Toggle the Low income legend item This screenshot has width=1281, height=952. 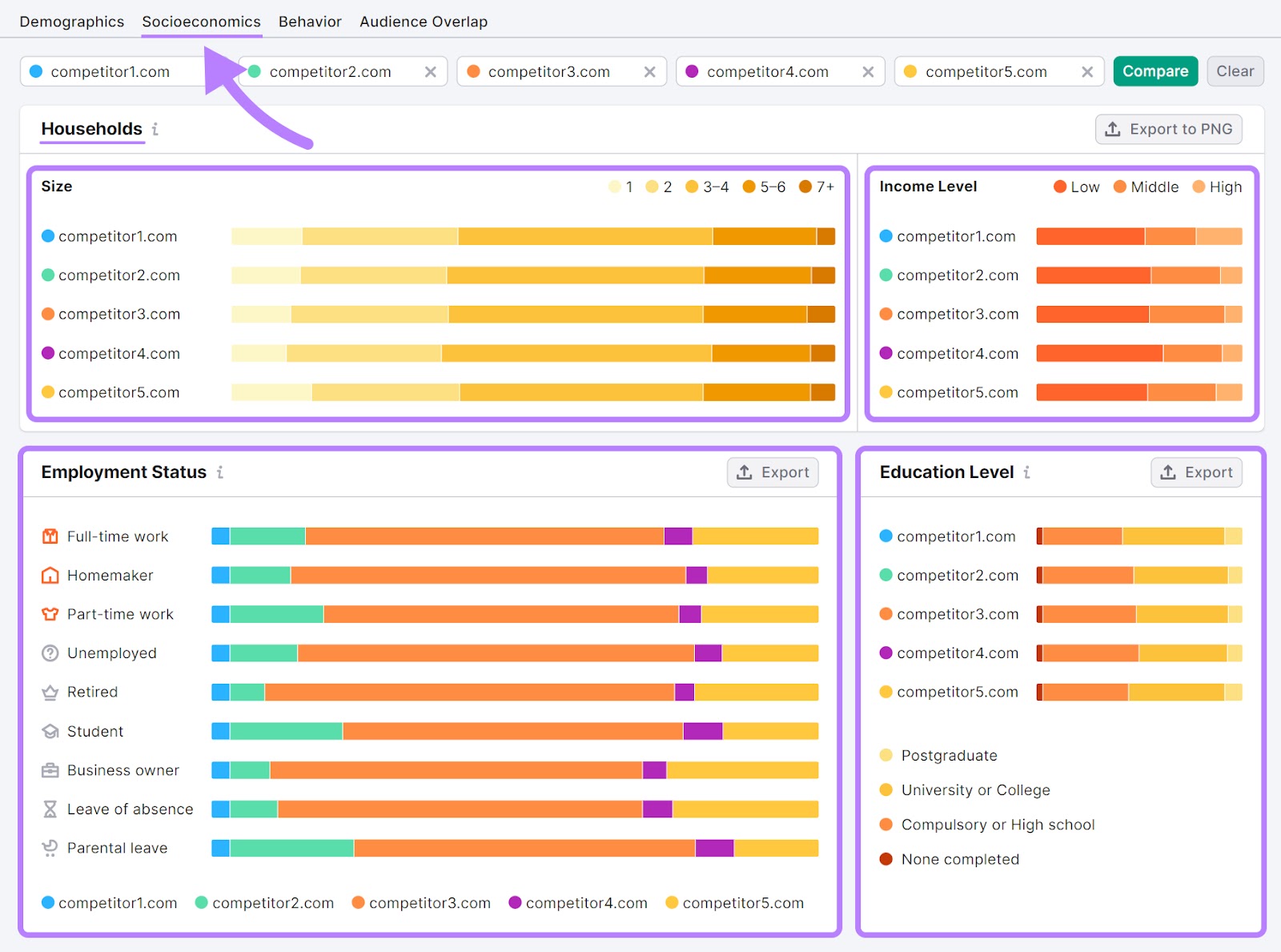tap(1077, 187)
